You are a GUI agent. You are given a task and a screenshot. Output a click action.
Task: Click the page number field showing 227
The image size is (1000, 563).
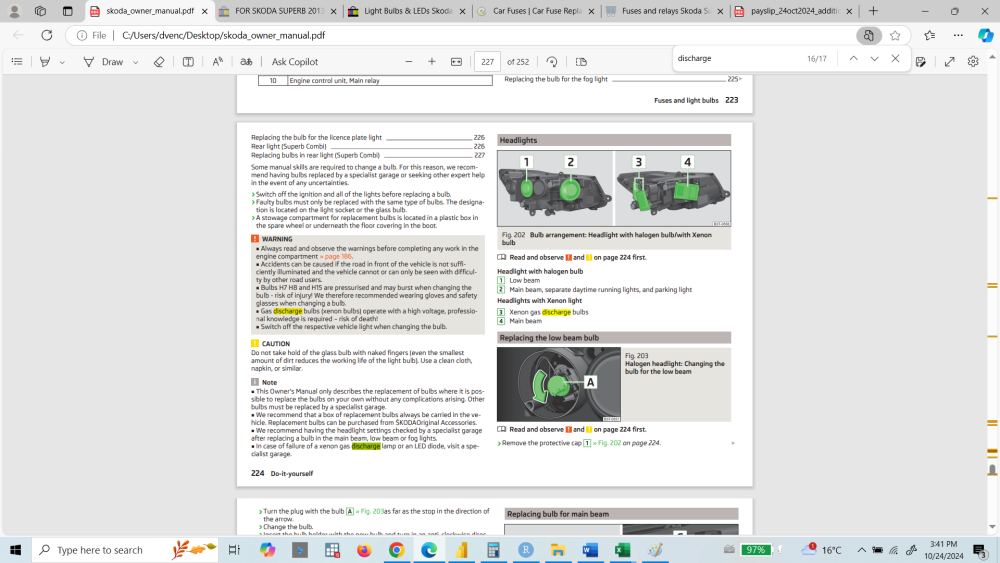tap(487, 62)
